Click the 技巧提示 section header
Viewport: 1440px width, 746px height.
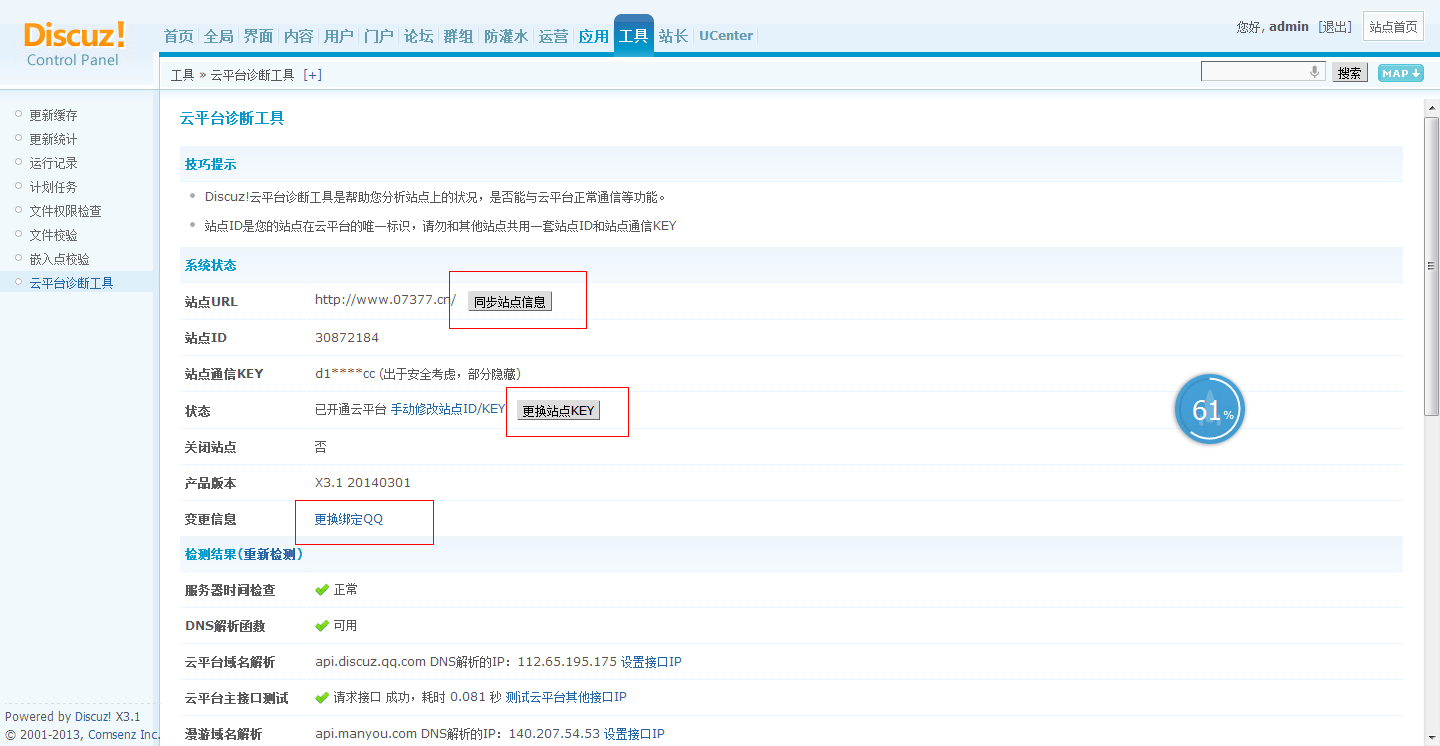(210, 164)
